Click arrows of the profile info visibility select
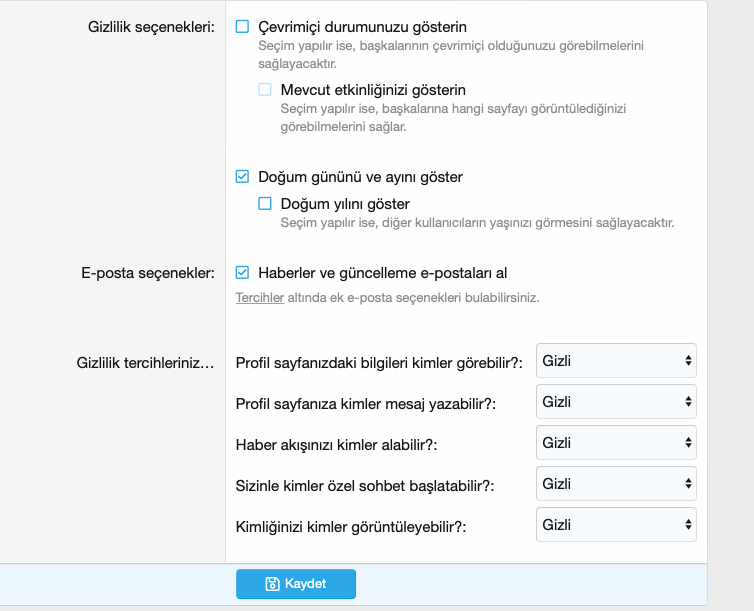The image size is (754, 611). [688, 360]
